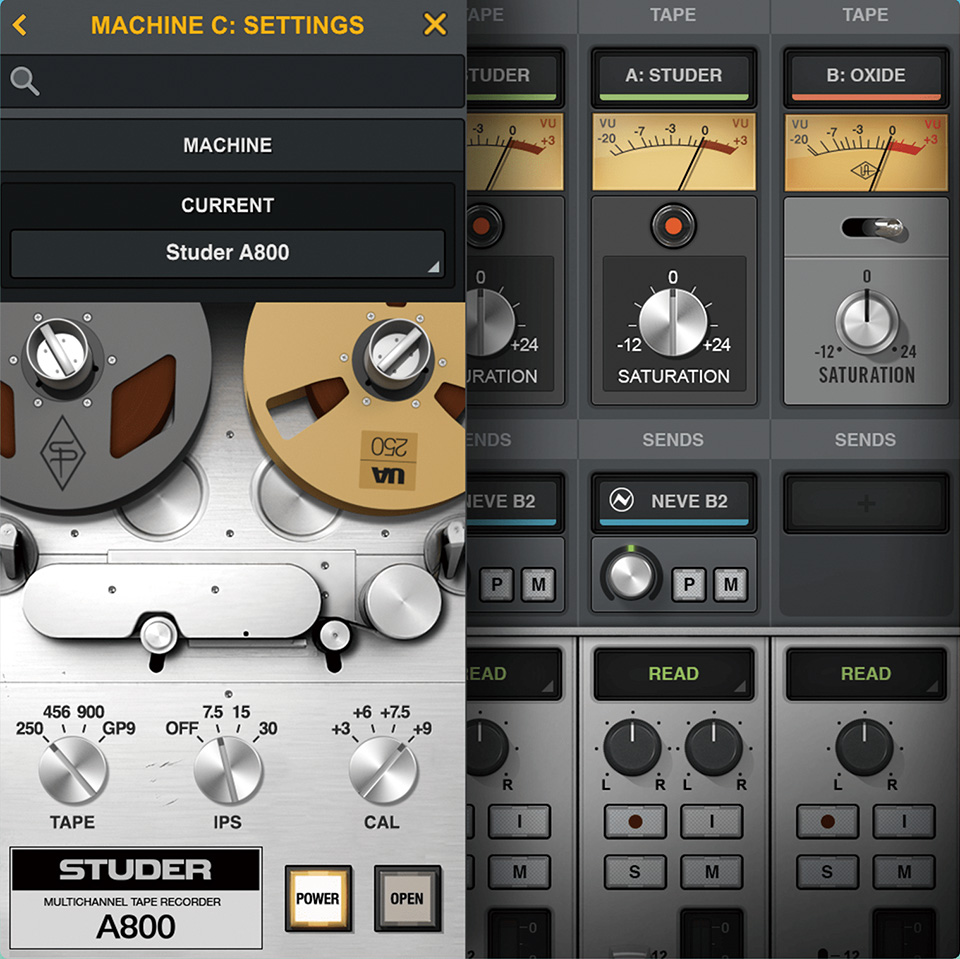The image size is (960, 959).
Task: Open the partially hidden leftmost READ dropdown
Action: 514,674
